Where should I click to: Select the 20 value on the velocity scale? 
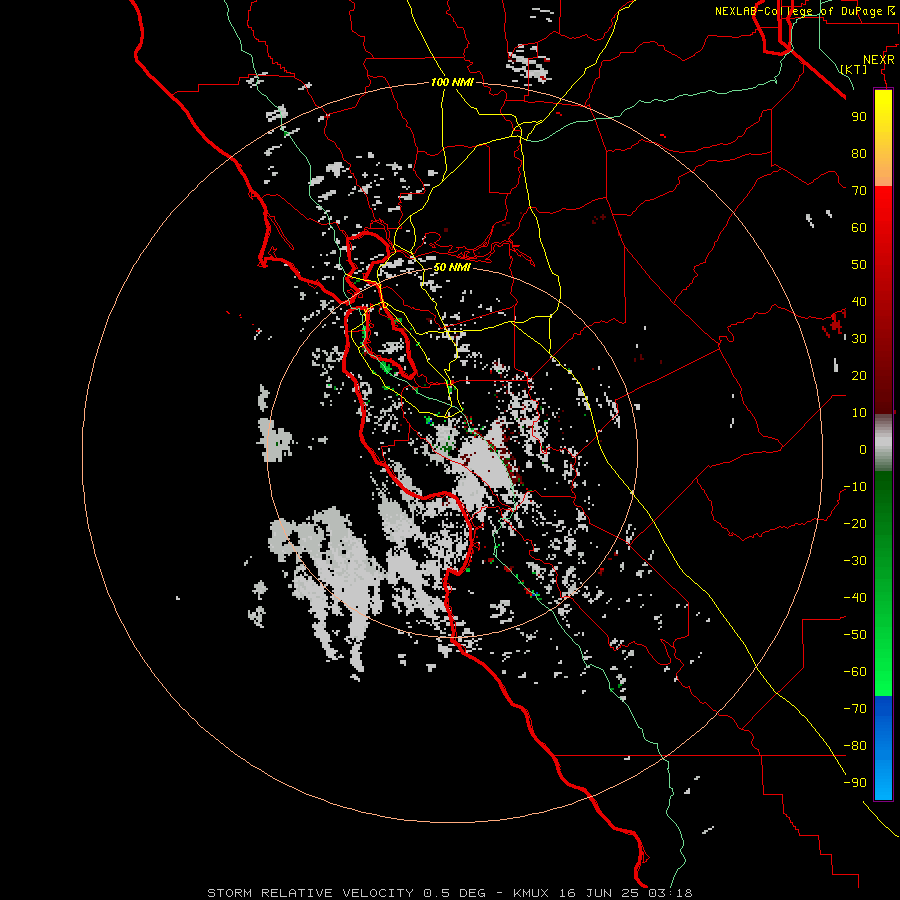pyautogui.click(x=859, y=375)
